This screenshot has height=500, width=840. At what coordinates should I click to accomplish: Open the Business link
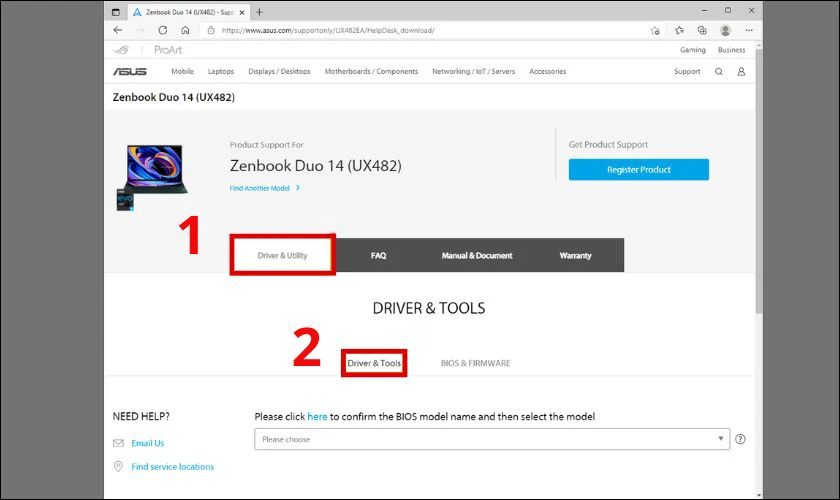[731, 50]
